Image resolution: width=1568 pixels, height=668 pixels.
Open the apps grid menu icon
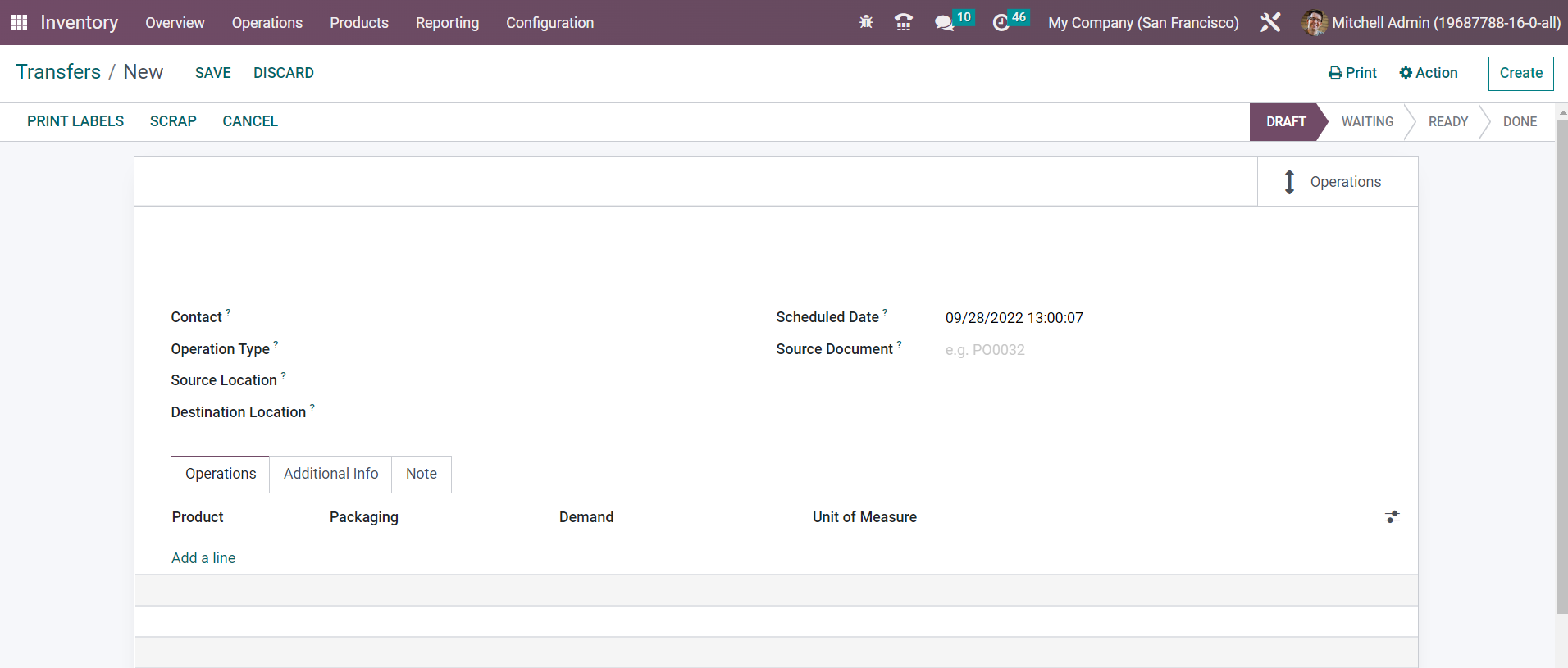pyautogui.click(x=19, y=22)
